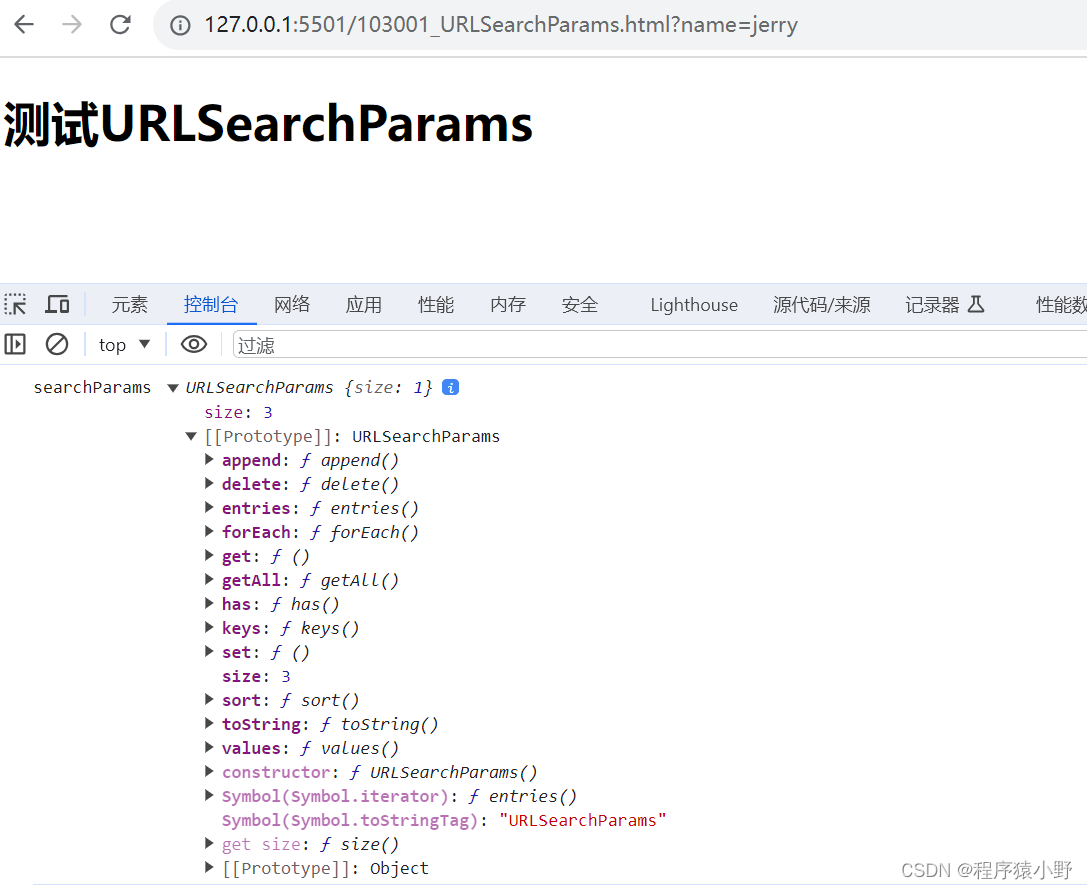The image size is (1087, 889).
Task: Click the browser forward arrow
Action: [72, 25]
